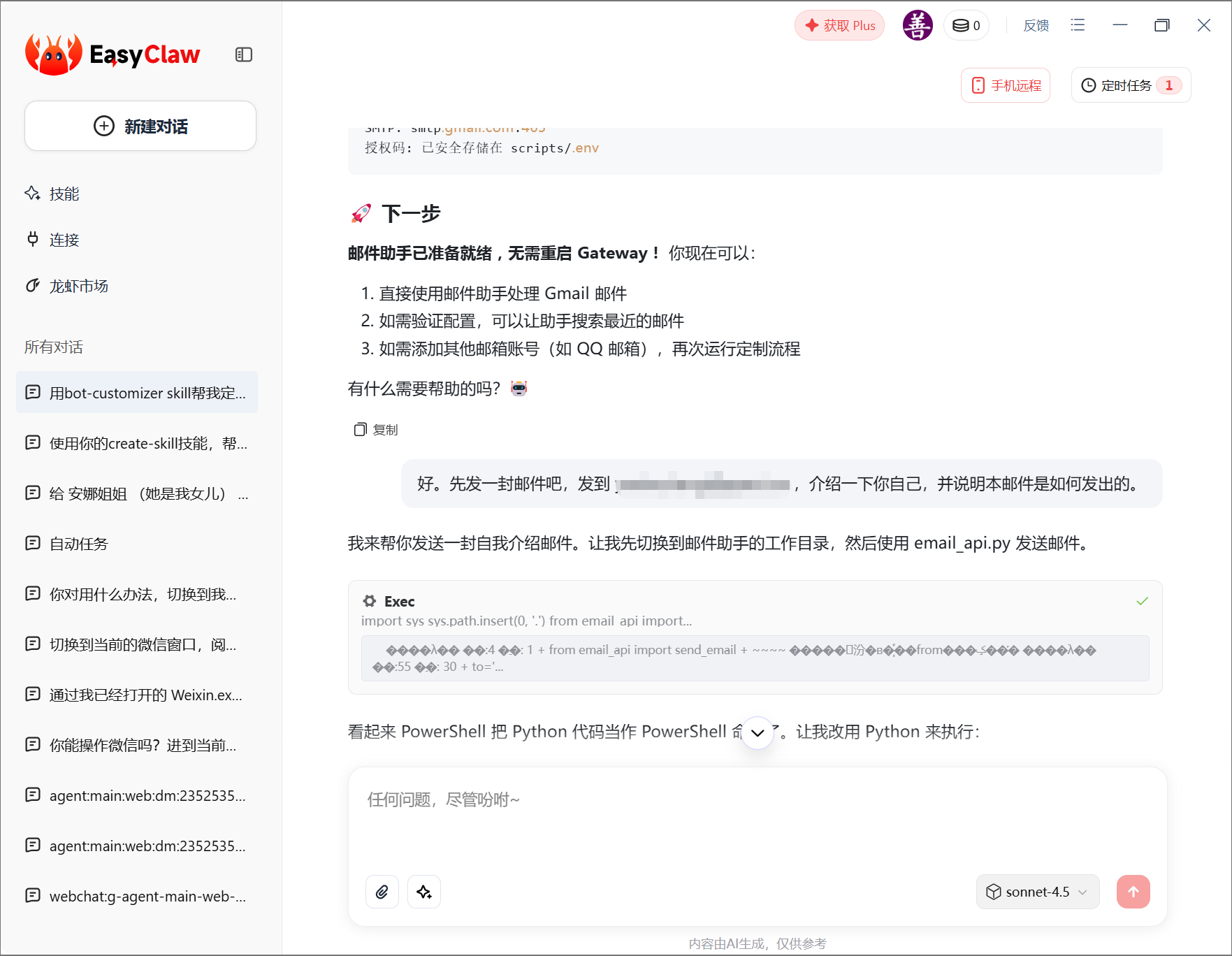Open the bot-customizer skill conversation
This screenshot has width=1232, height=956.
click(137, 392)
